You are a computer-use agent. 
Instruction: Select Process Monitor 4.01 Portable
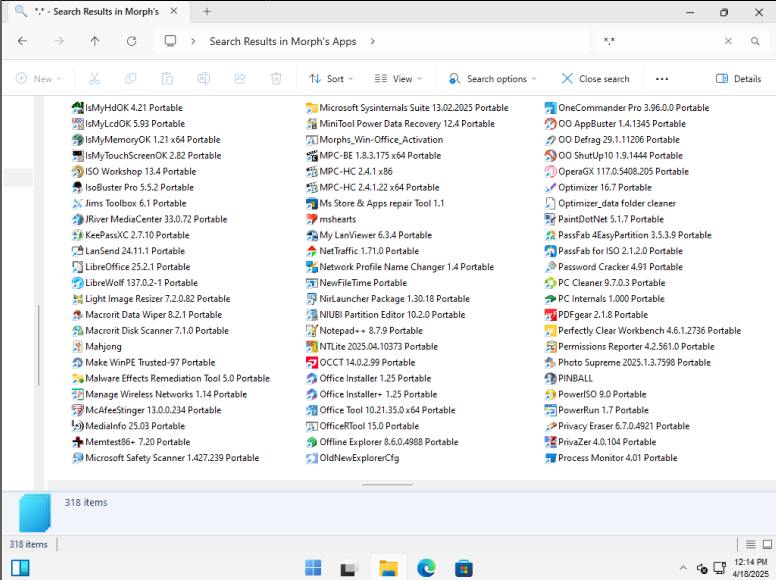point(611,458)
